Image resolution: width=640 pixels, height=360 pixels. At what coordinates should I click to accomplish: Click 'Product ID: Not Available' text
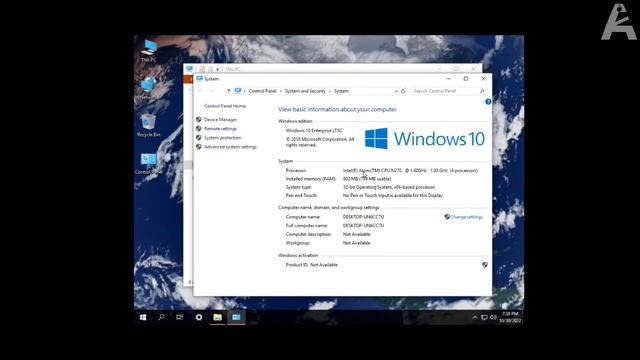pos(311,265)
